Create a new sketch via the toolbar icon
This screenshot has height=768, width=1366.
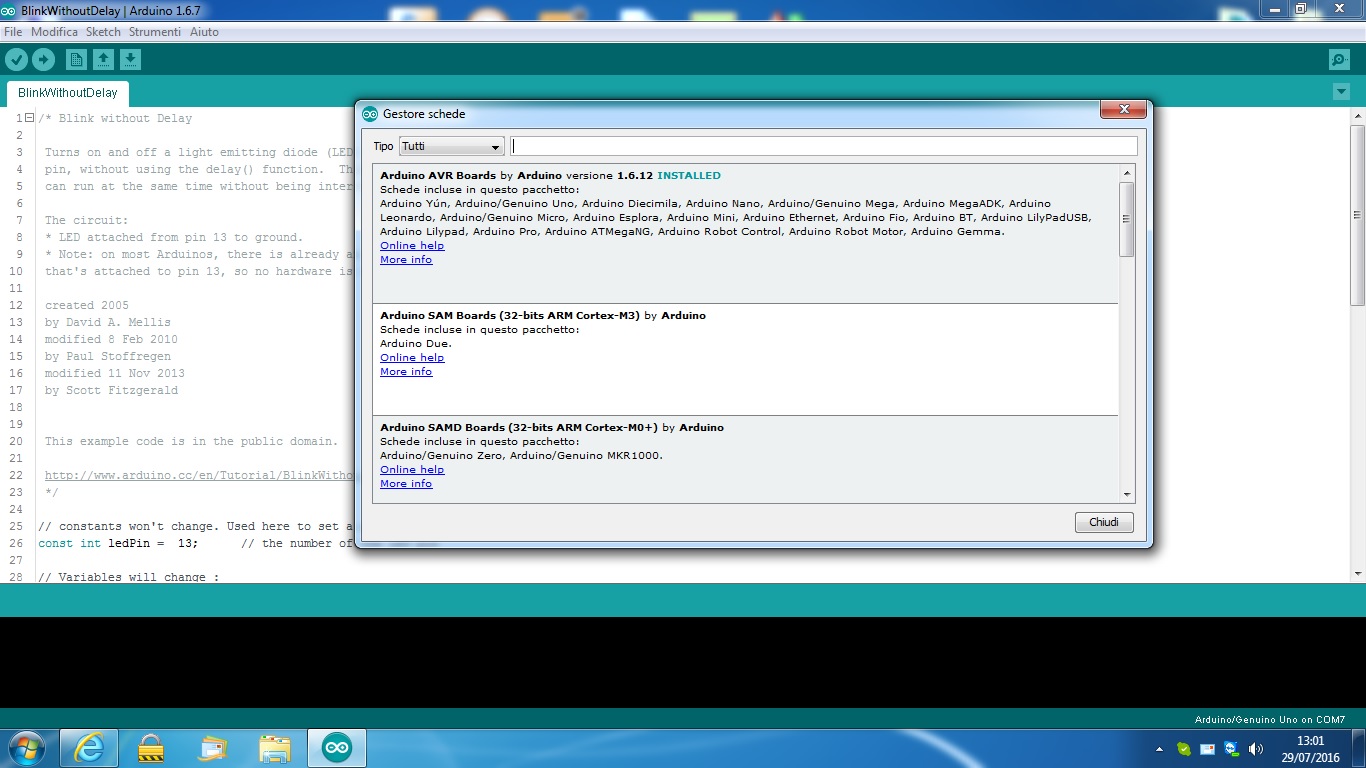tap(76, 59)
